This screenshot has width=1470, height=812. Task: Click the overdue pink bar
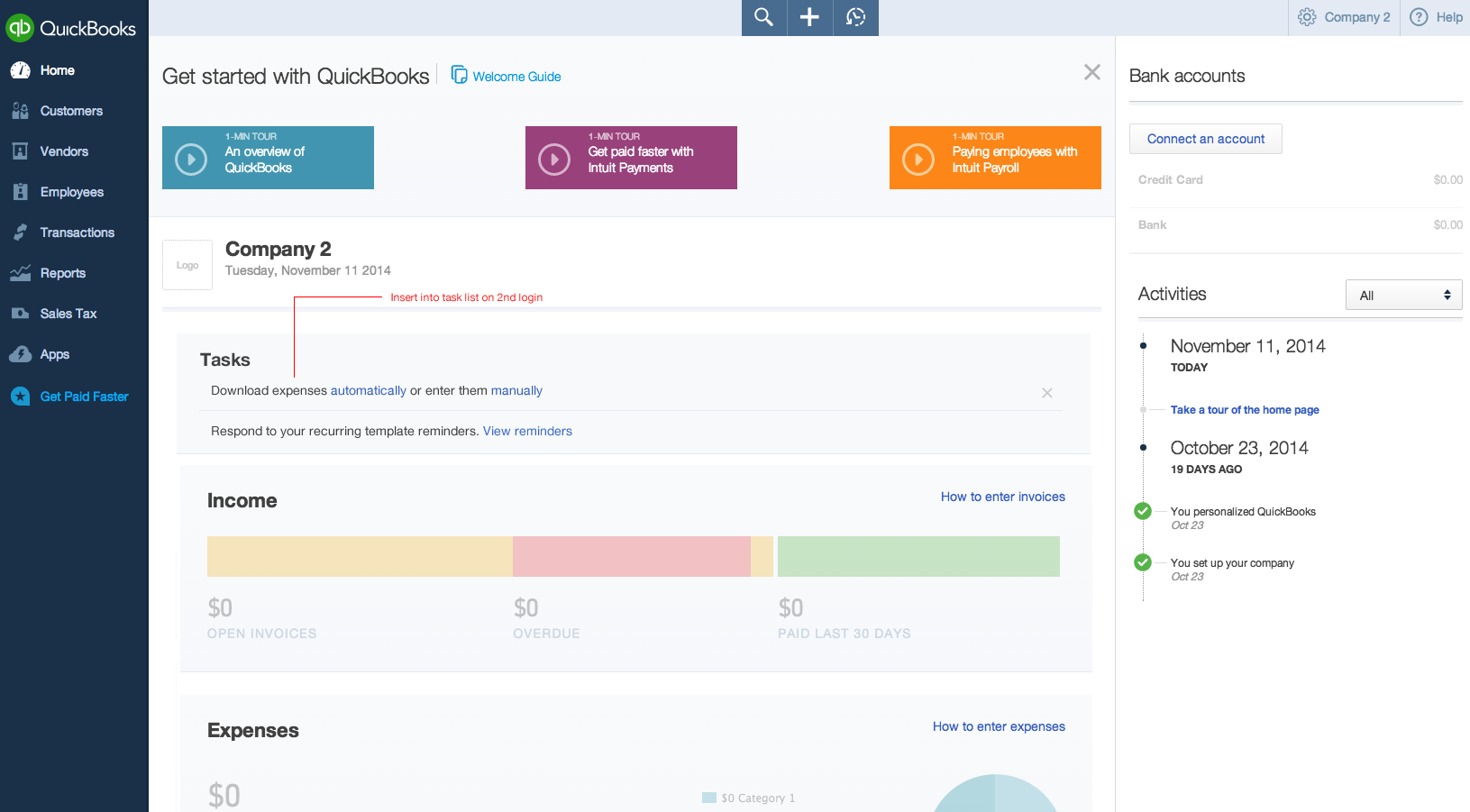click(x=632, y=556)
